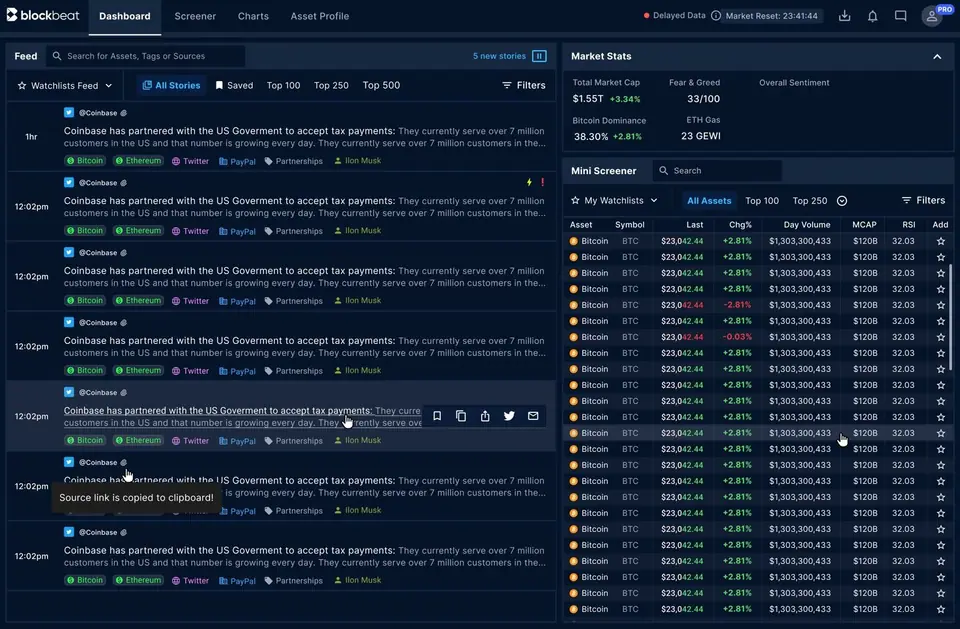Open the chat messages icon in the top bar

click(x=901, y=16)
